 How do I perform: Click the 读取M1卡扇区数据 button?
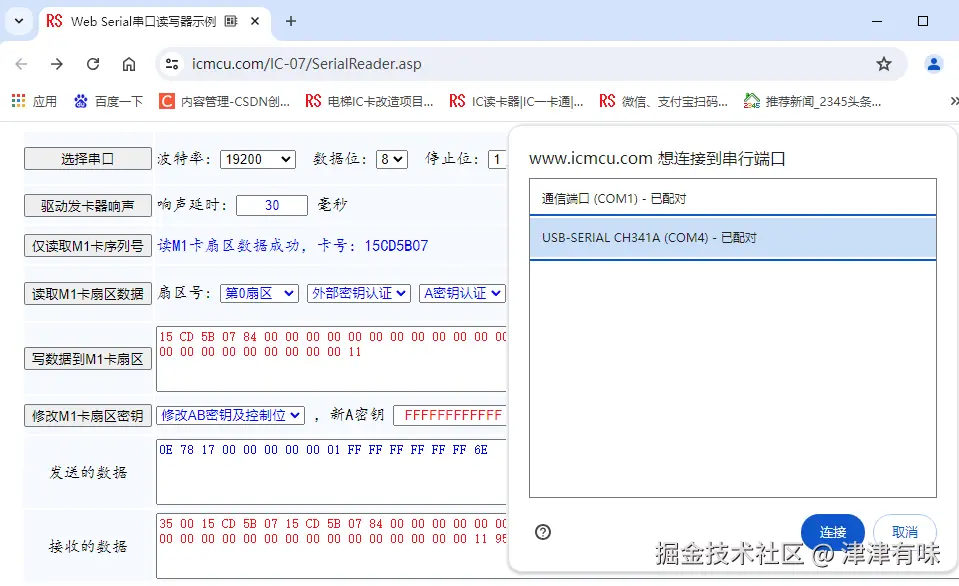(87, 294)
